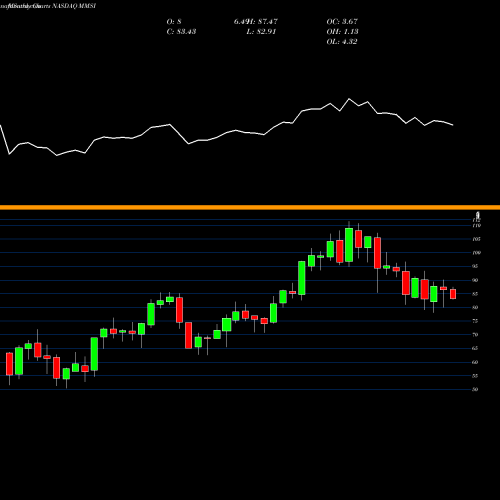Screen dimensions: 500x500
Task: Click the OL: 4.32 readout
Action: [x=342, y=42]
